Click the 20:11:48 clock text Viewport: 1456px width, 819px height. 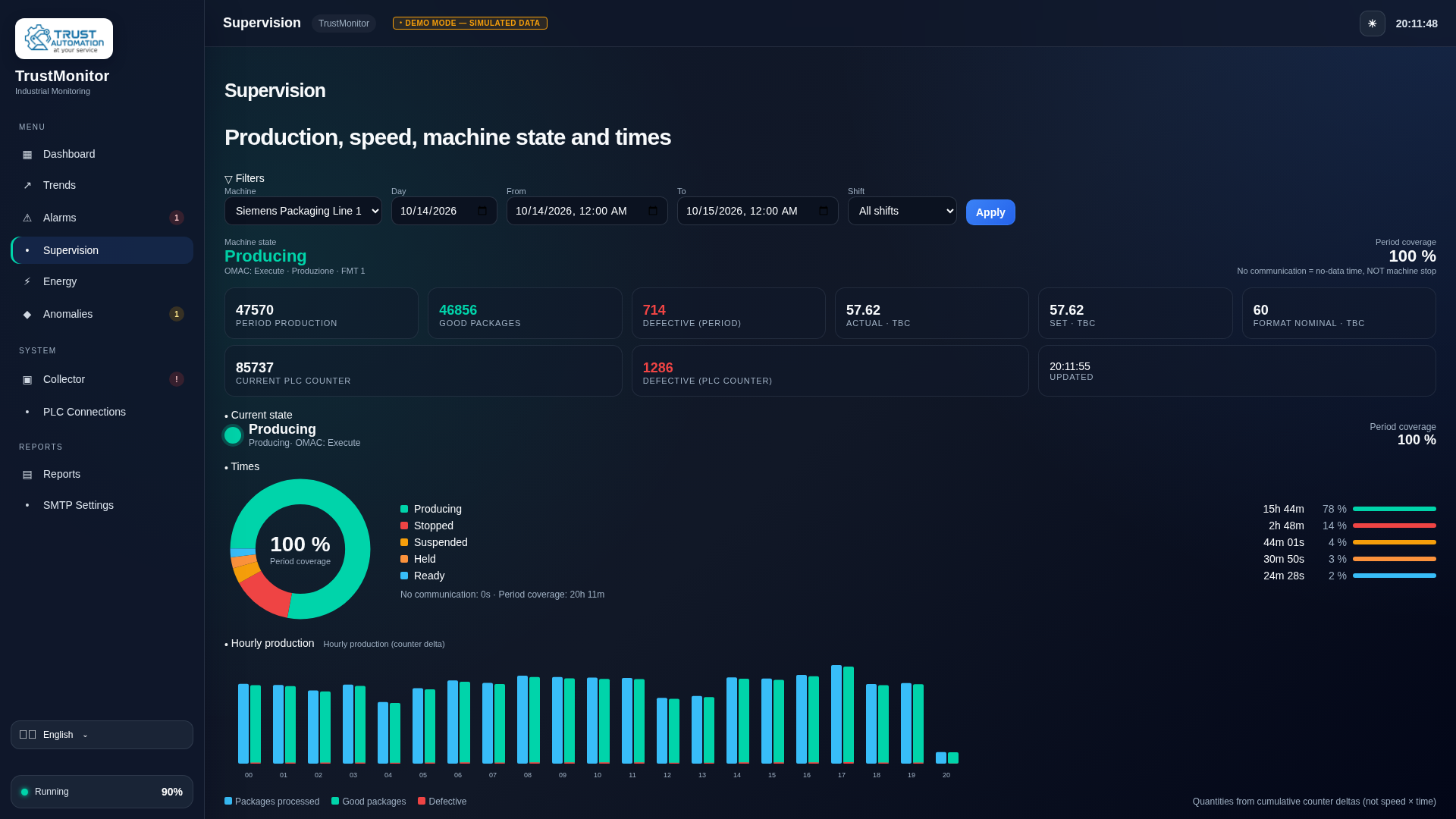click(x=1417, y=24)
